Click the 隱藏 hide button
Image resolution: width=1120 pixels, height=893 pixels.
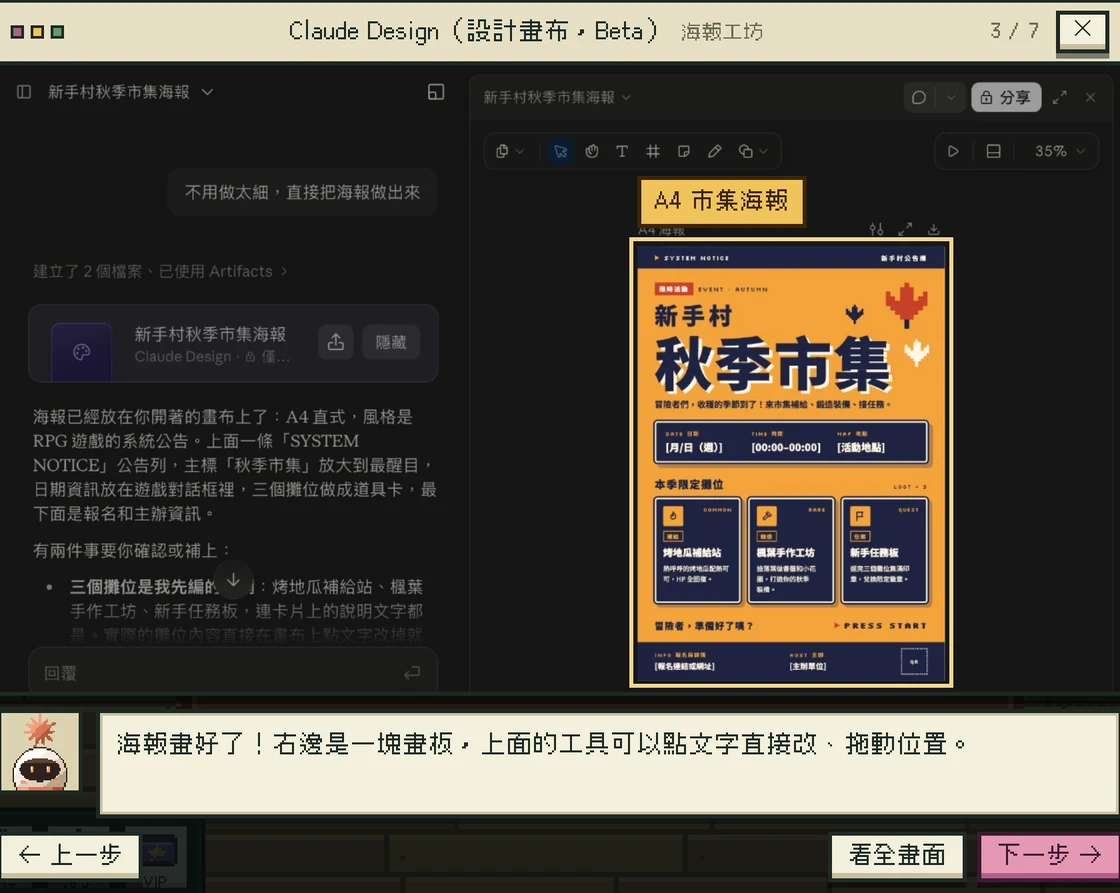coord(391,342)
